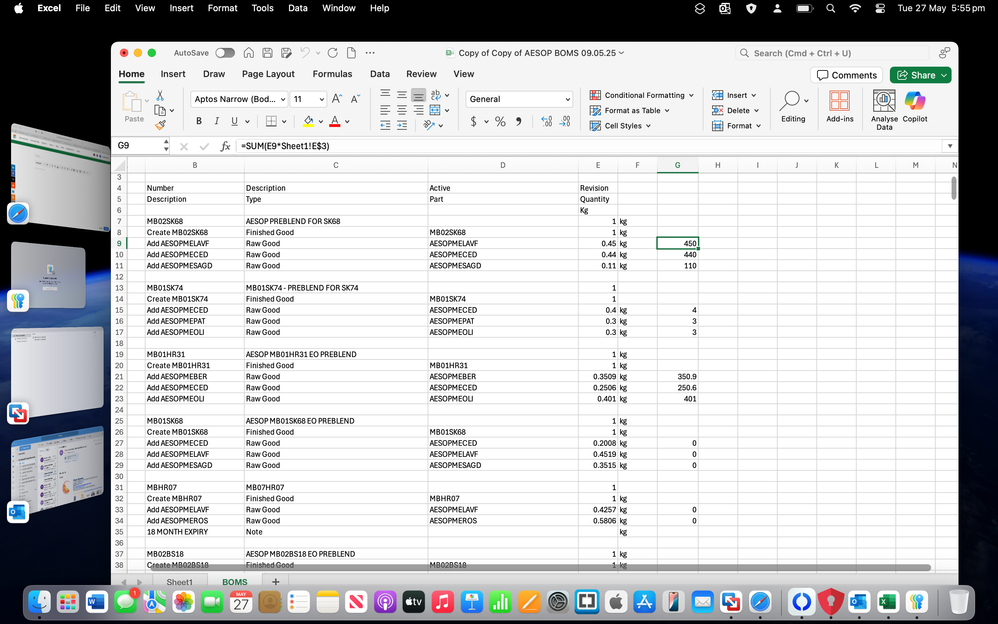
Task: Apply Italic formatting
Action: pyautogui.click(x=216, y=121)
